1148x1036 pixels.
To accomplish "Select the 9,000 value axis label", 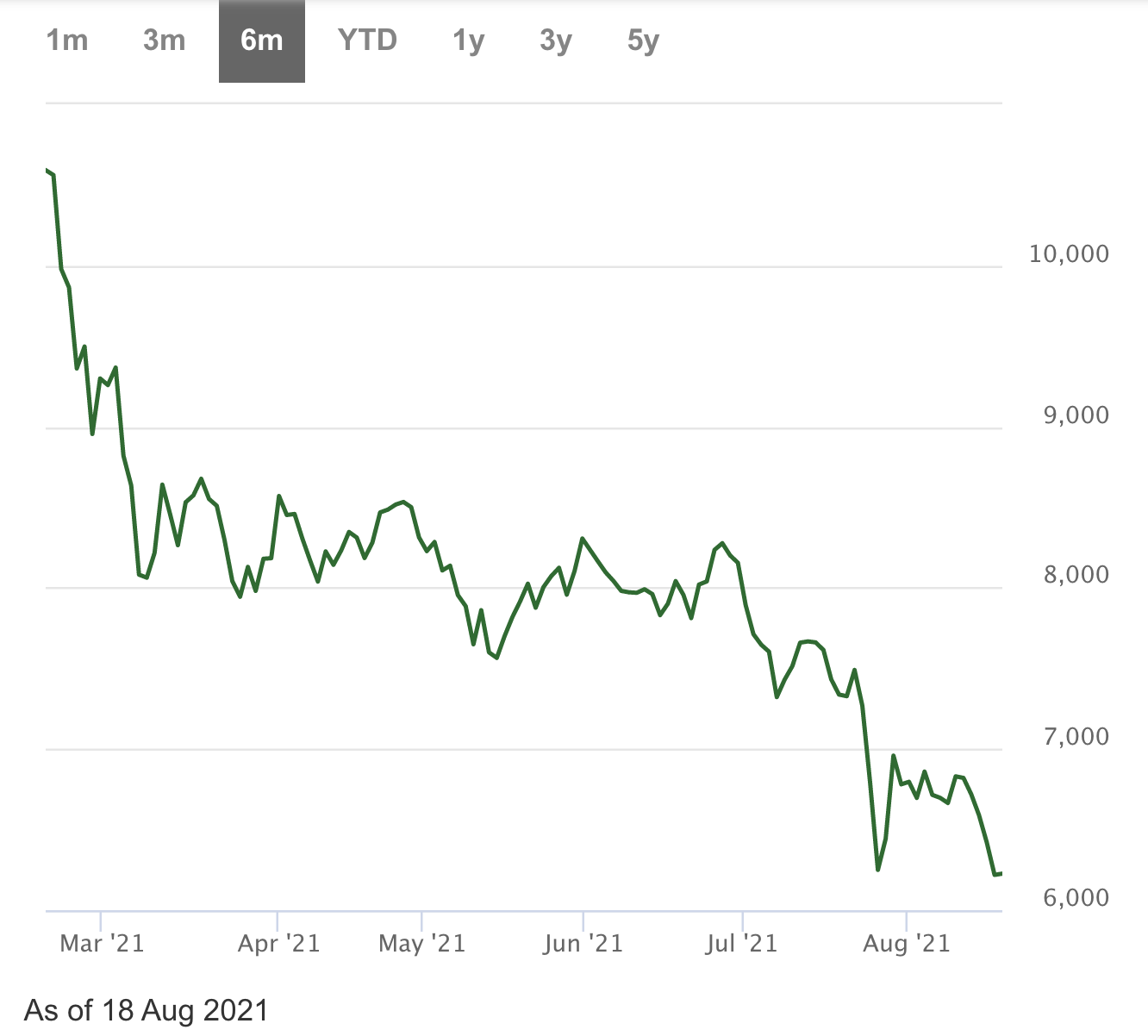I will [x=1076, y=415].
